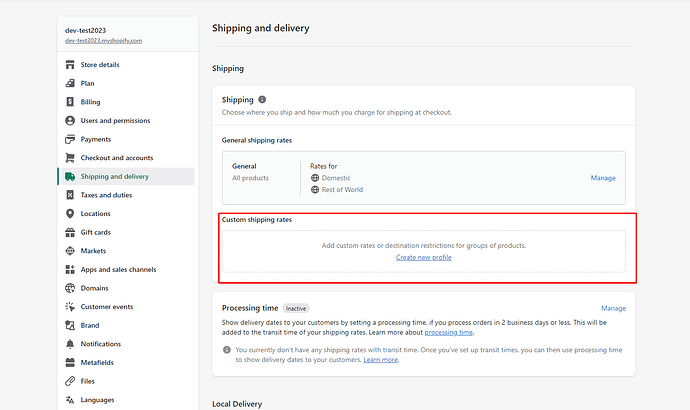Screen dimensions: 690x410
Task: Click the Gift cards icon
Action: pos(70,232)
